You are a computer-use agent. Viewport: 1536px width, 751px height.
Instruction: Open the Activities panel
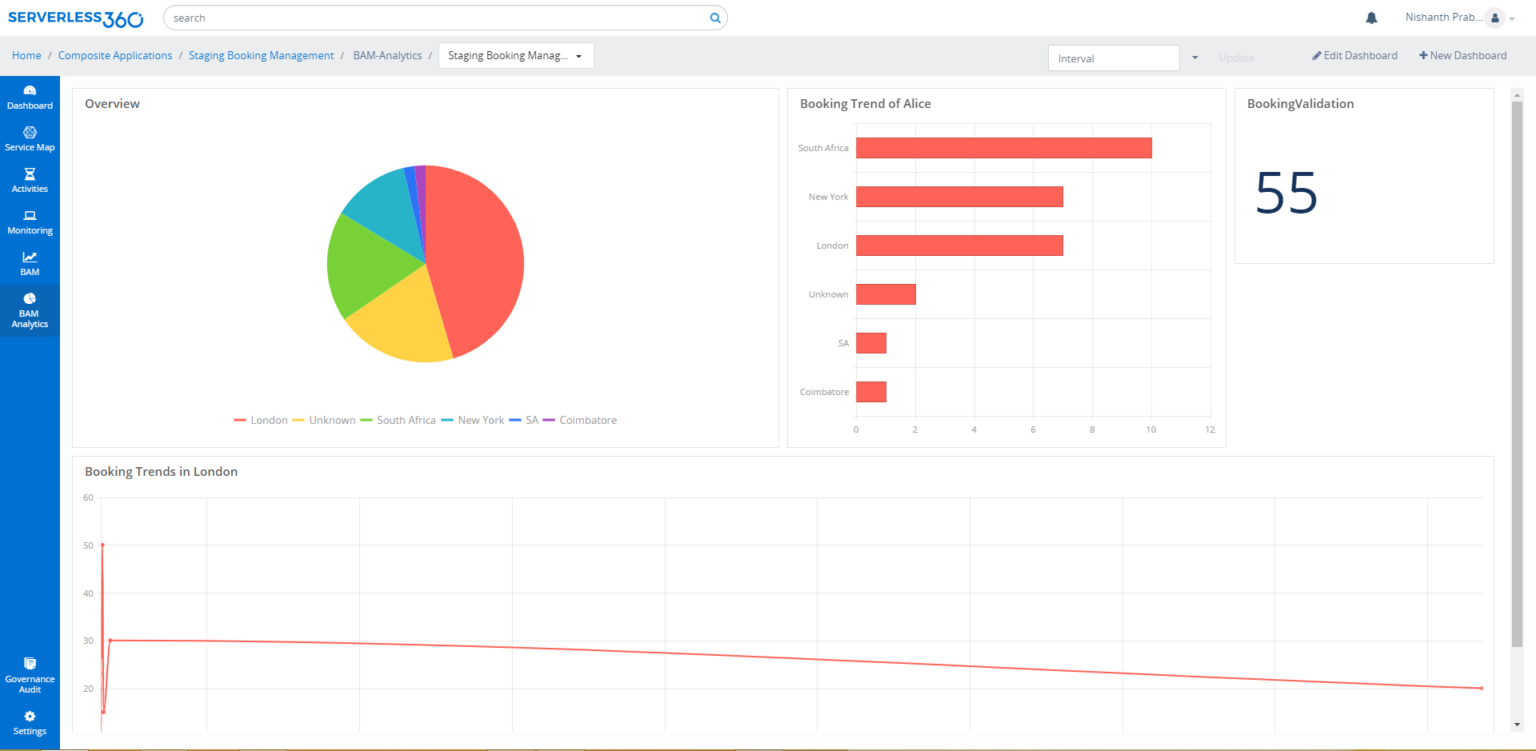29,180
